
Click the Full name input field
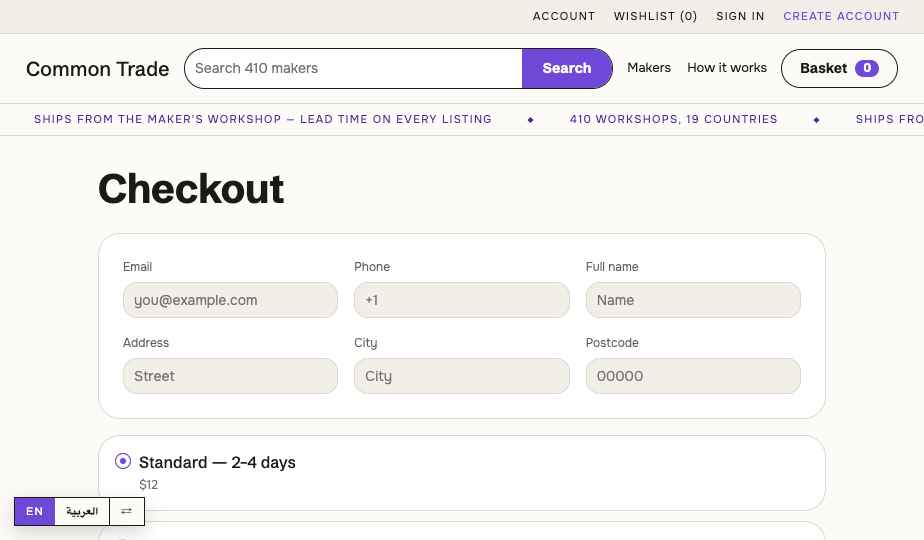[693, 300]
